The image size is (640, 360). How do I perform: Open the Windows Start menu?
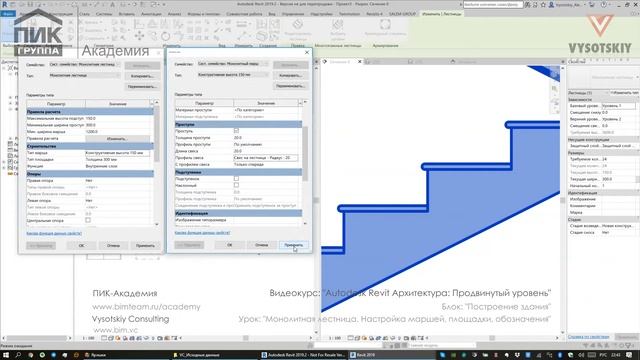6,355
